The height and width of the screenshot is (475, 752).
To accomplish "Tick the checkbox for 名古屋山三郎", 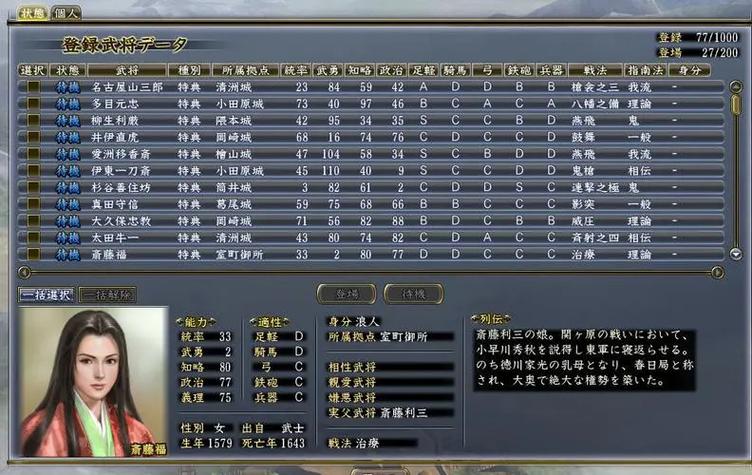I will (33, 87).
